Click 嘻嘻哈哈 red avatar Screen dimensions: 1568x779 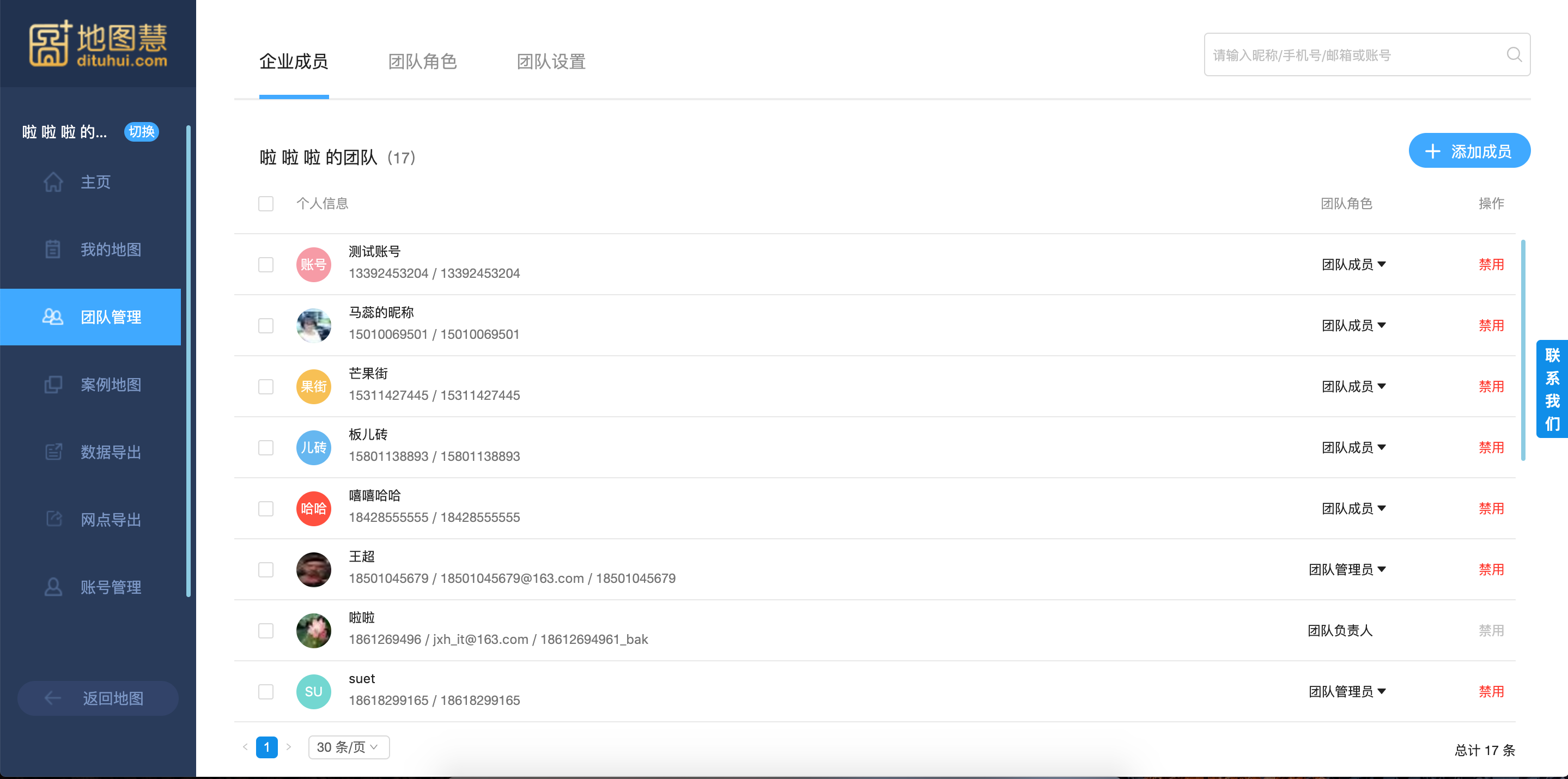click(x=313, y=509)
